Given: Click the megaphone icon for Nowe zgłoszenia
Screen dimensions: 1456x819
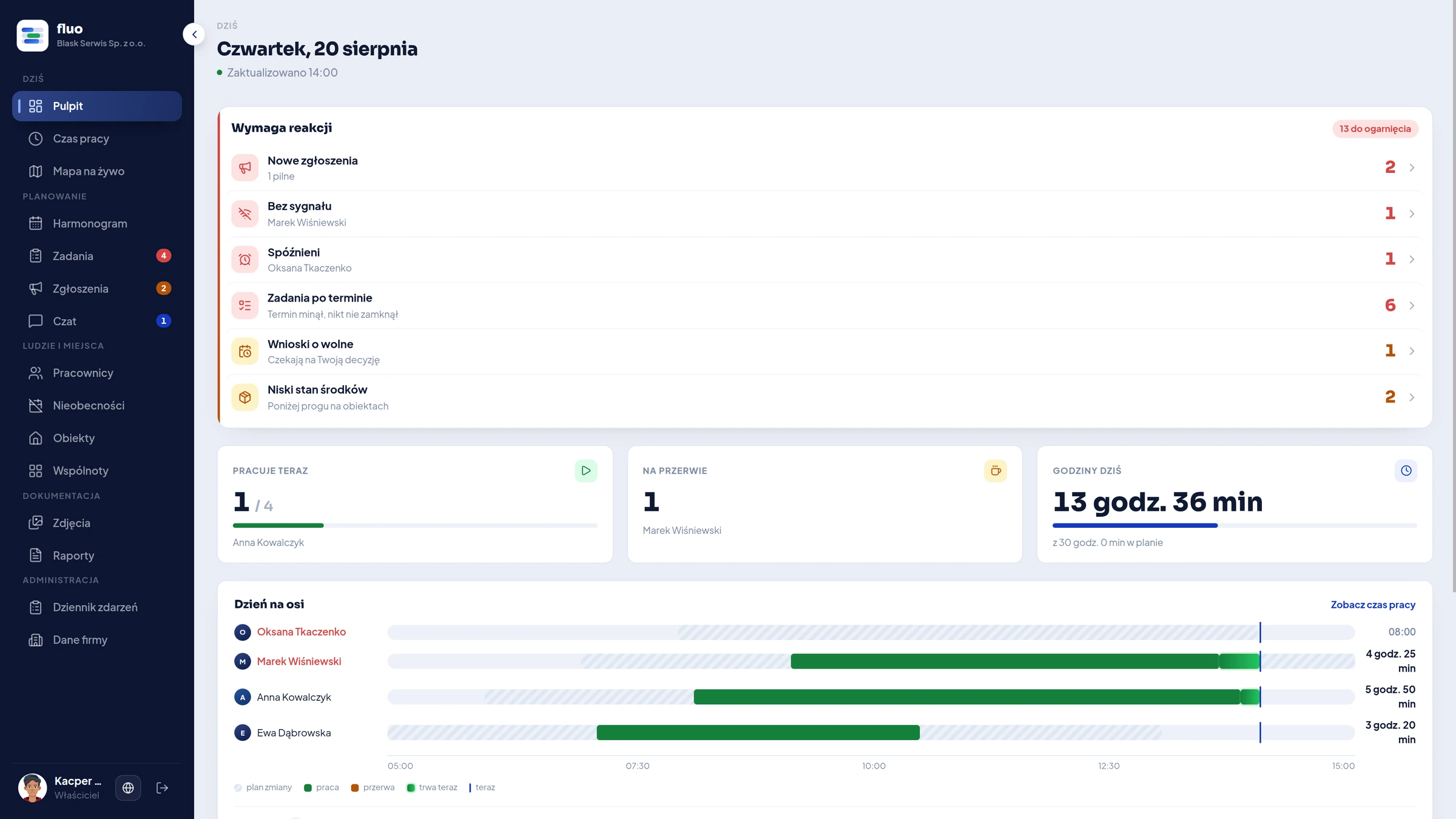Looking at the screenshot, I should pyautogui.click(x=245, y=167).
